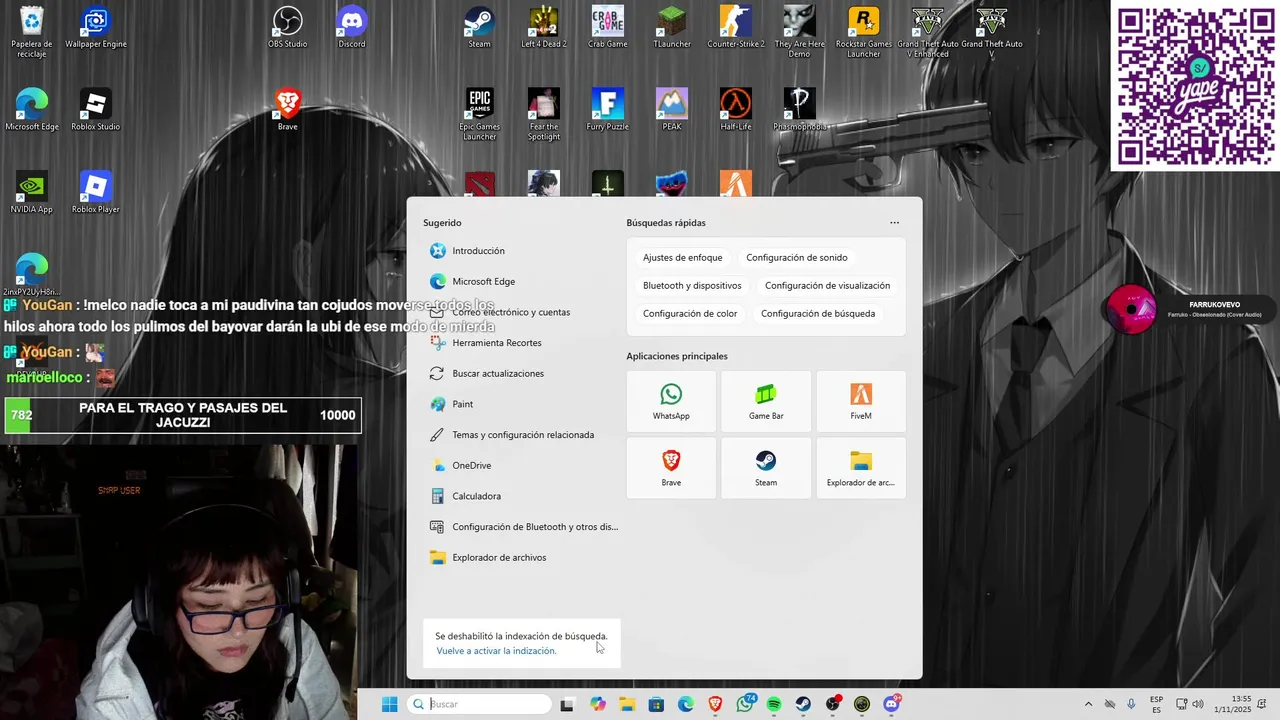The image size is (1280, 720).
Task: Launch FiveM from Aplicaciones principales
Action: (x=861, y=401)
